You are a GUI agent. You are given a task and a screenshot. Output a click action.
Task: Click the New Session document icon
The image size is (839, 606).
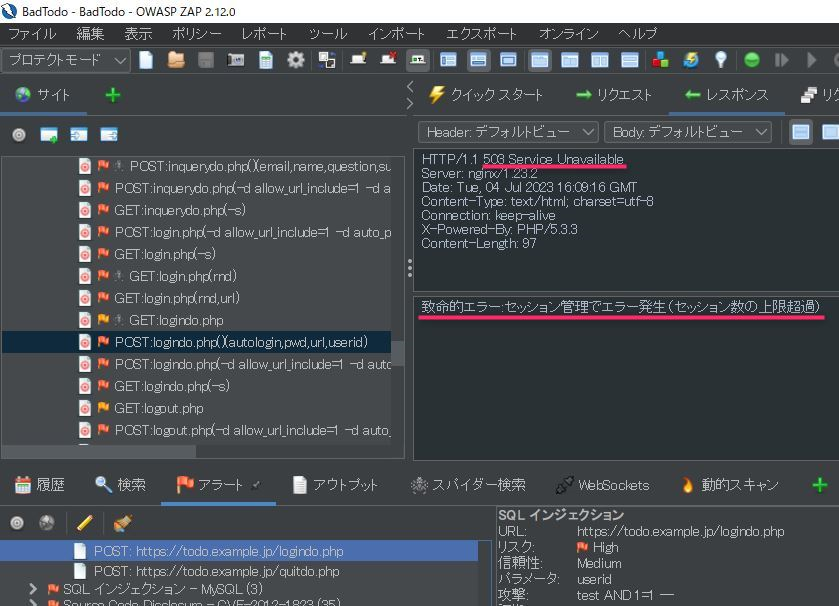click(x=146, y=60)
